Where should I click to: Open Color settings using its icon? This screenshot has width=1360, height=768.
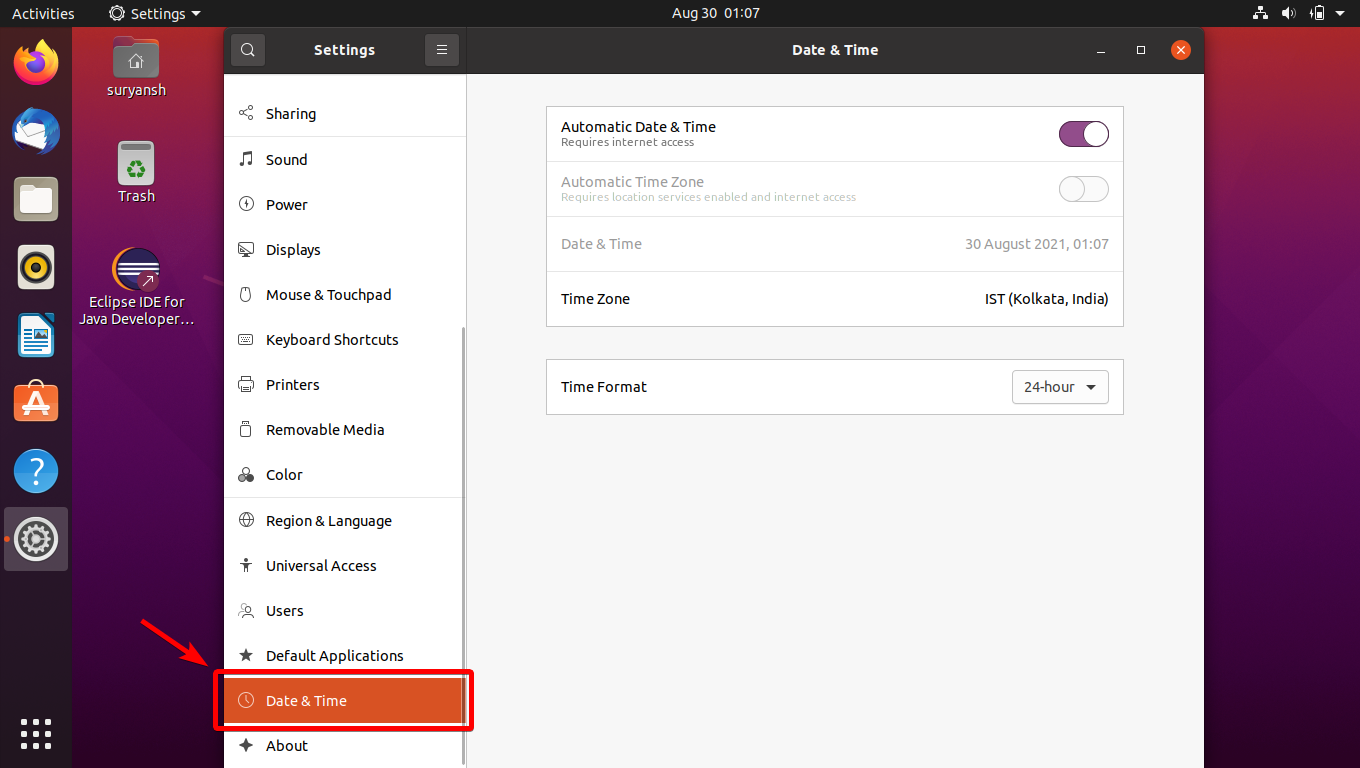(246, 474)
